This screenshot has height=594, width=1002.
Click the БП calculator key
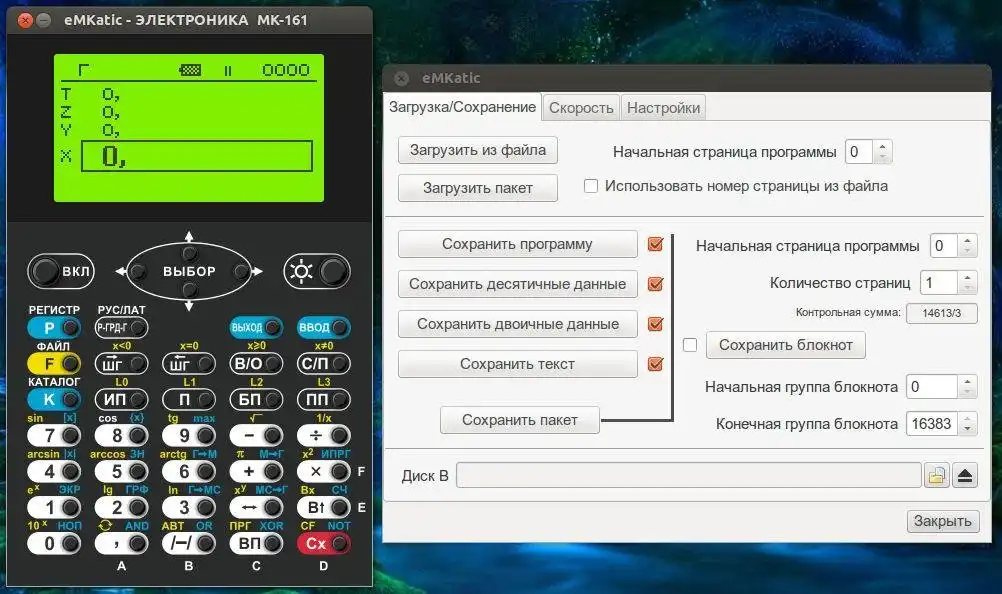click(256, 399)
